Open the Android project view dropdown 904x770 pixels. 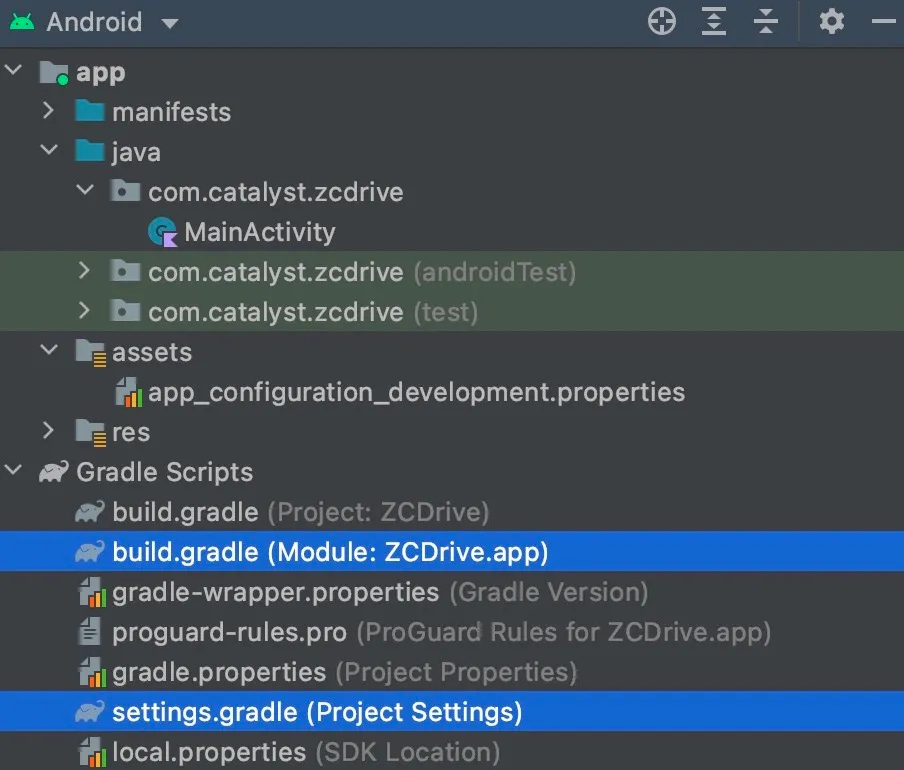(x=170, y=23)
